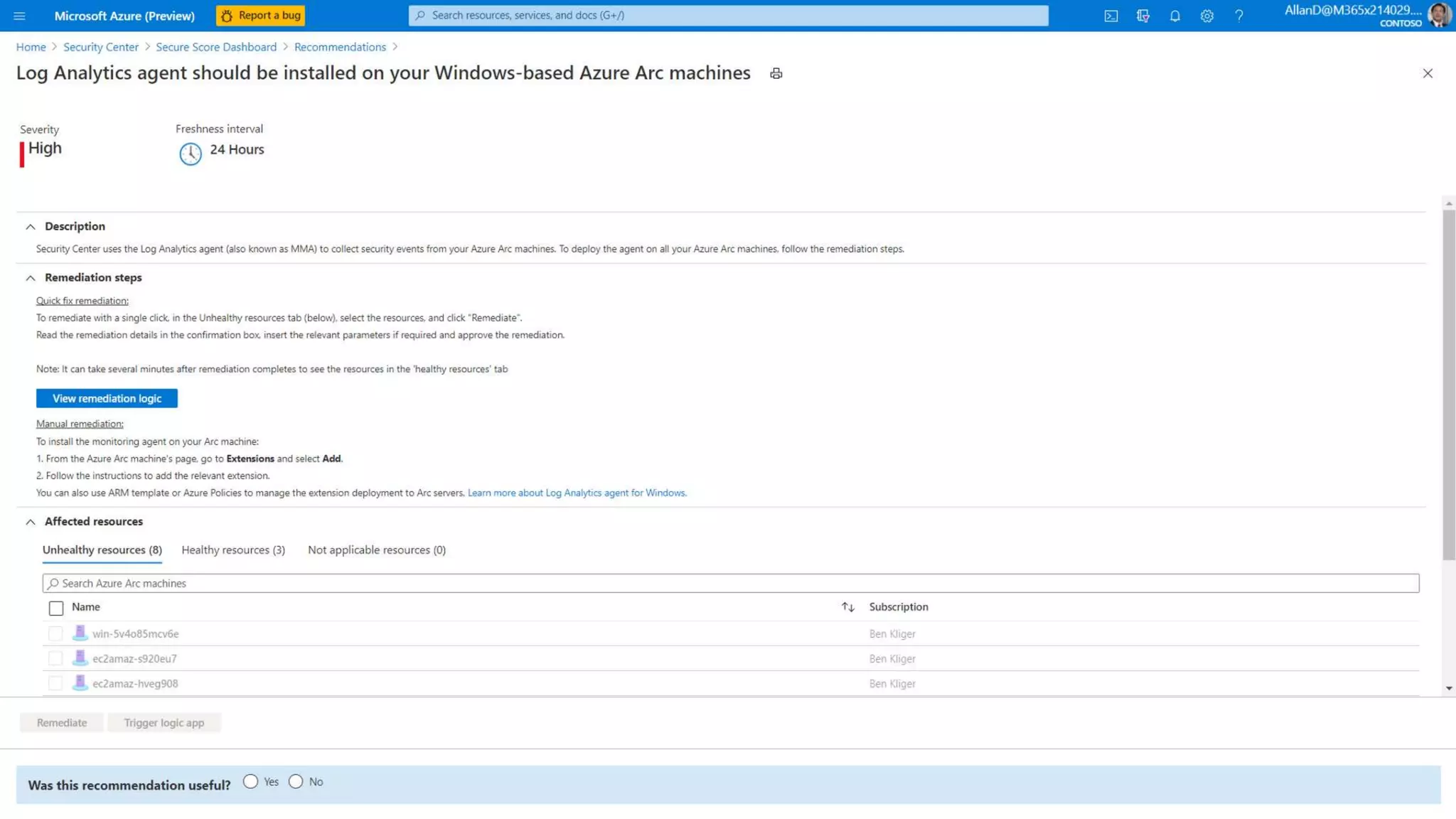1456x819 pixels.
Task: Open portal settings gear
Action: tap(1206, 16)
